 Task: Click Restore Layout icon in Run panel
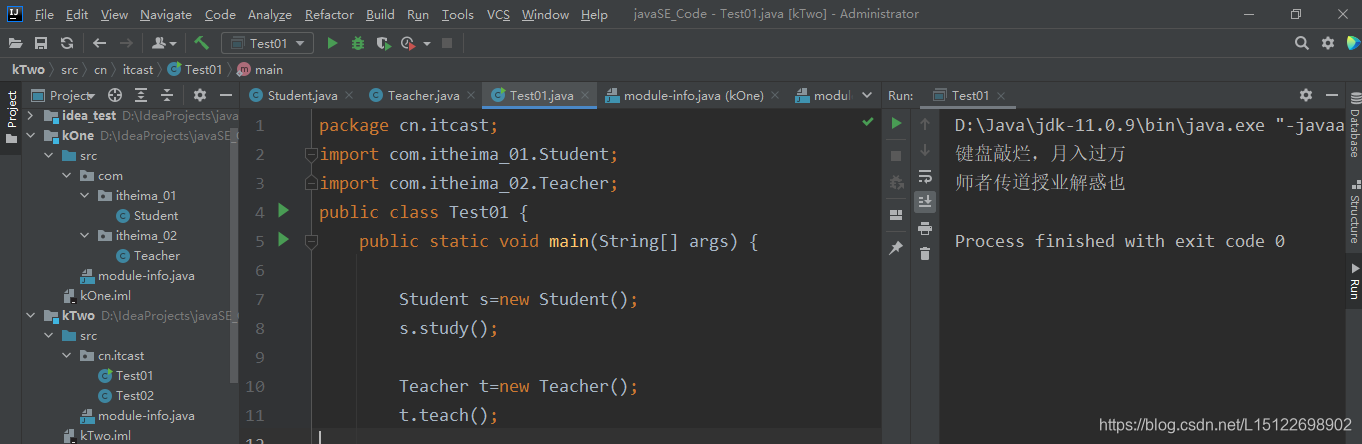896,214
